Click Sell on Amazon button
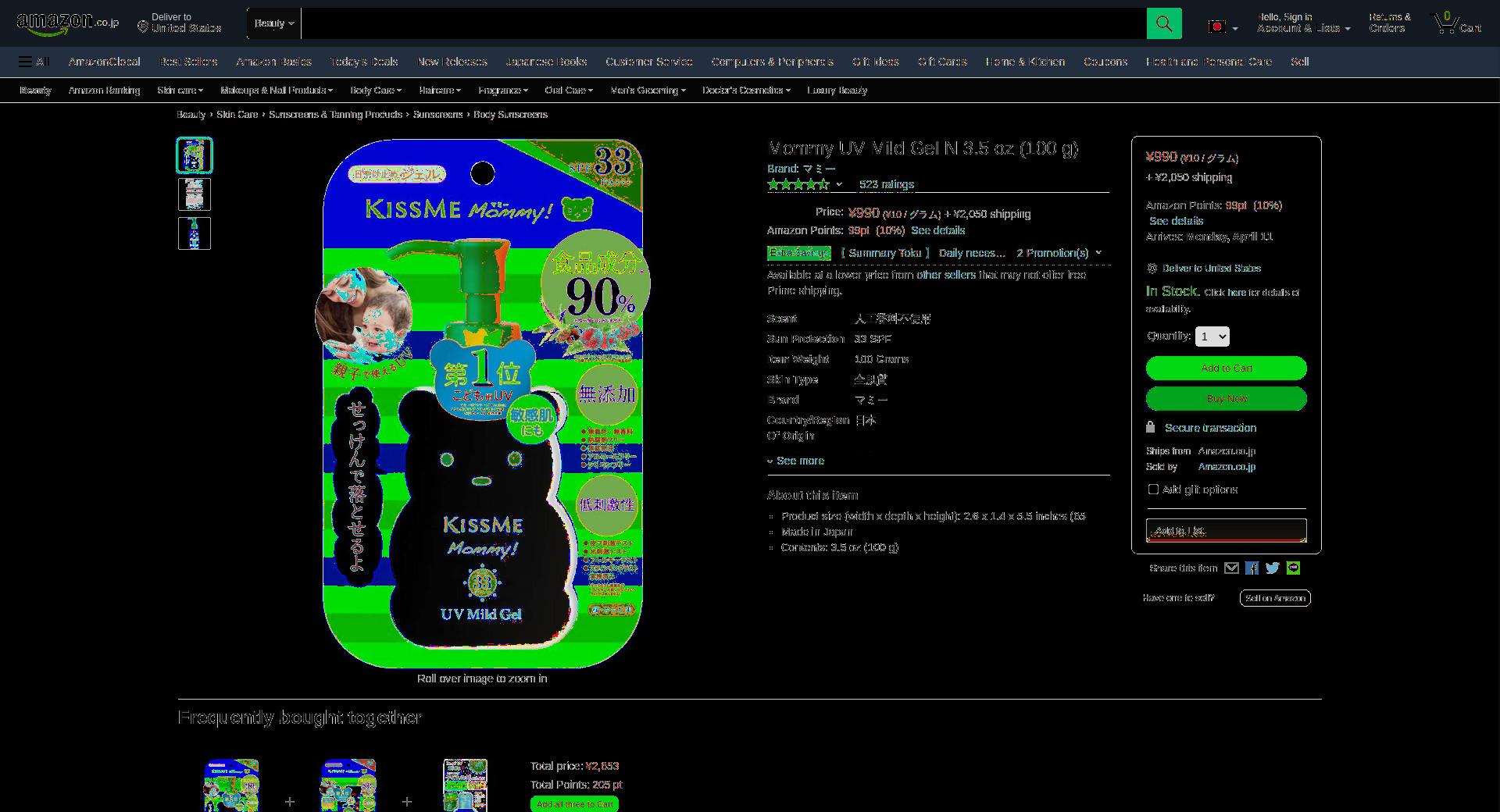The image size is (1500, 812). (x=1275, y=598)
